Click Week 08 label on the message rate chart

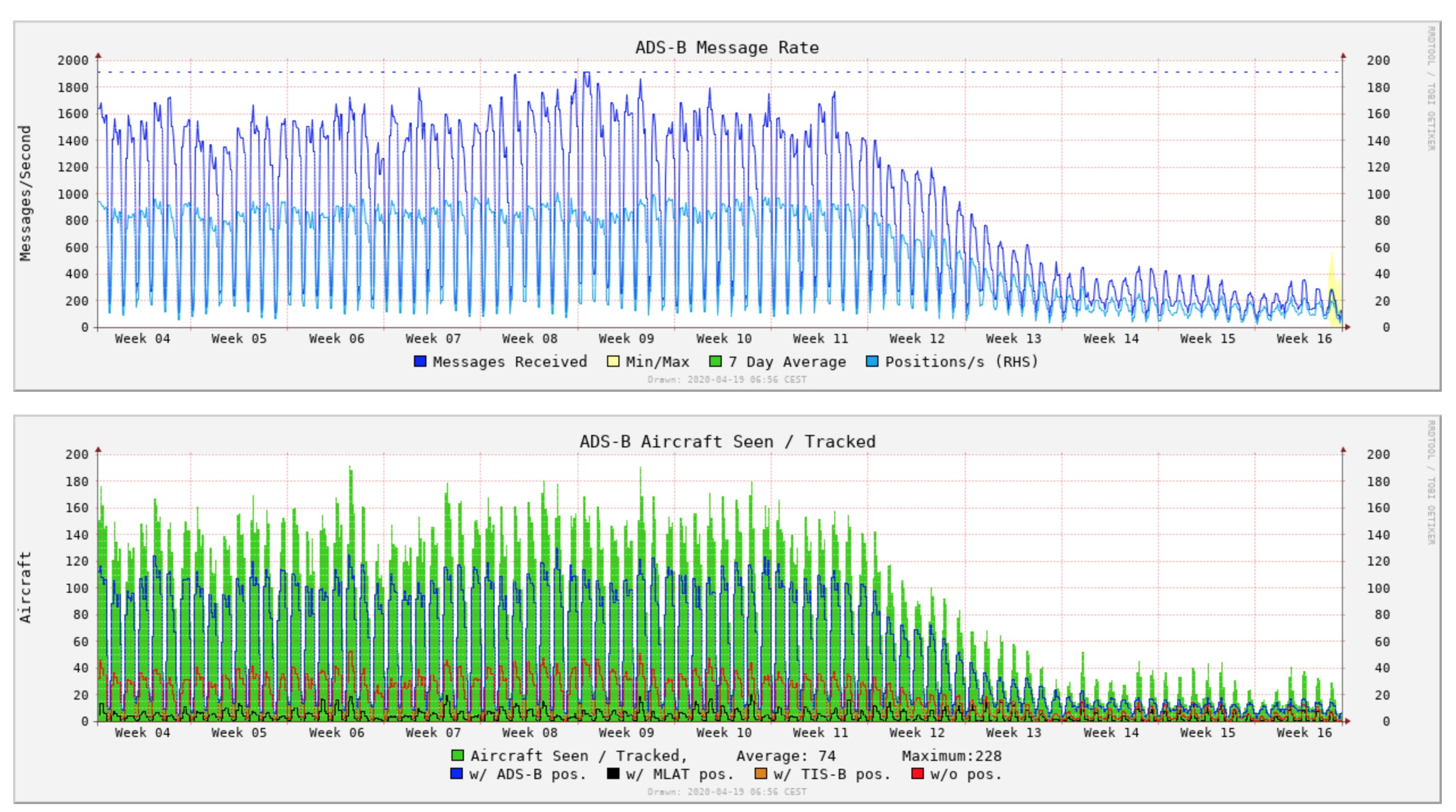[x=529, y=338]
